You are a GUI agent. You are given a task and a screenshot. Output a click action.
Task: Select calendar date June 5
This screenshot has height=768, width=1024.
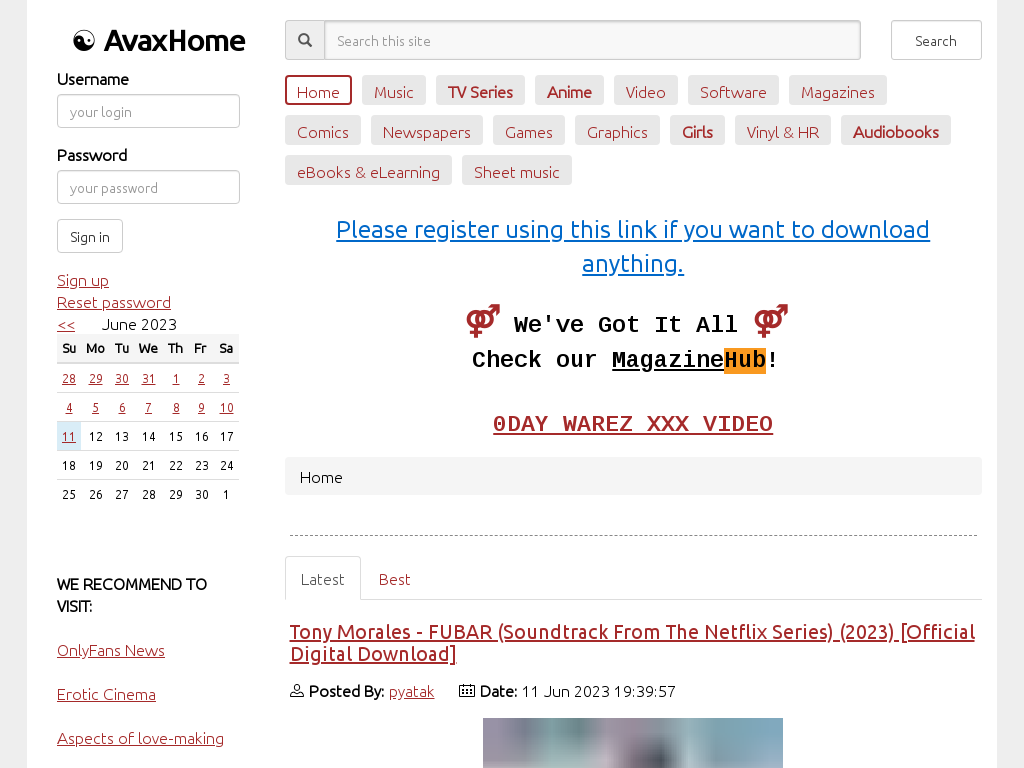[95, 408]
